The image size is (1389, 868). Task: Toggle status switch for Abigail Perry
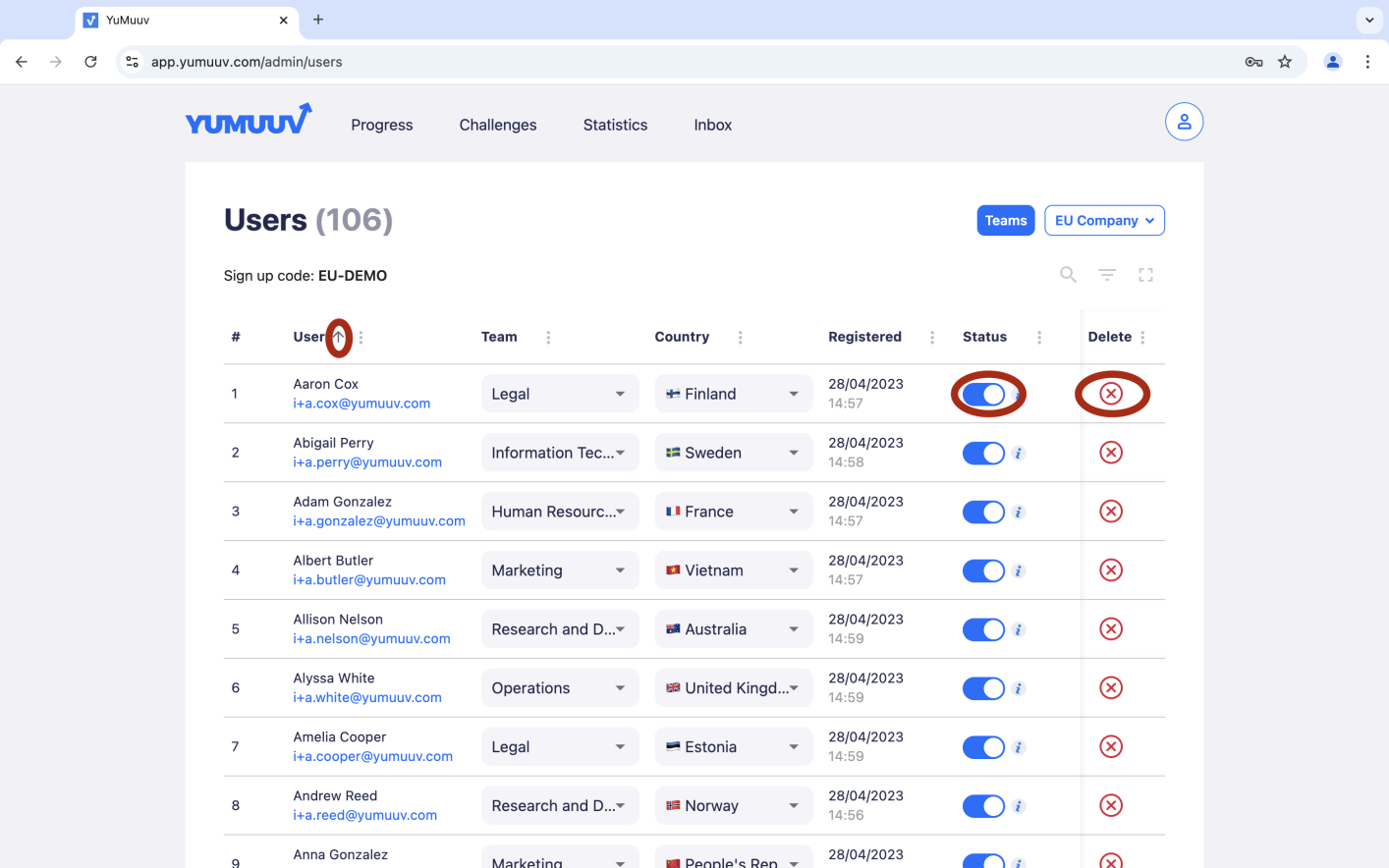click(x=983, y=453)
